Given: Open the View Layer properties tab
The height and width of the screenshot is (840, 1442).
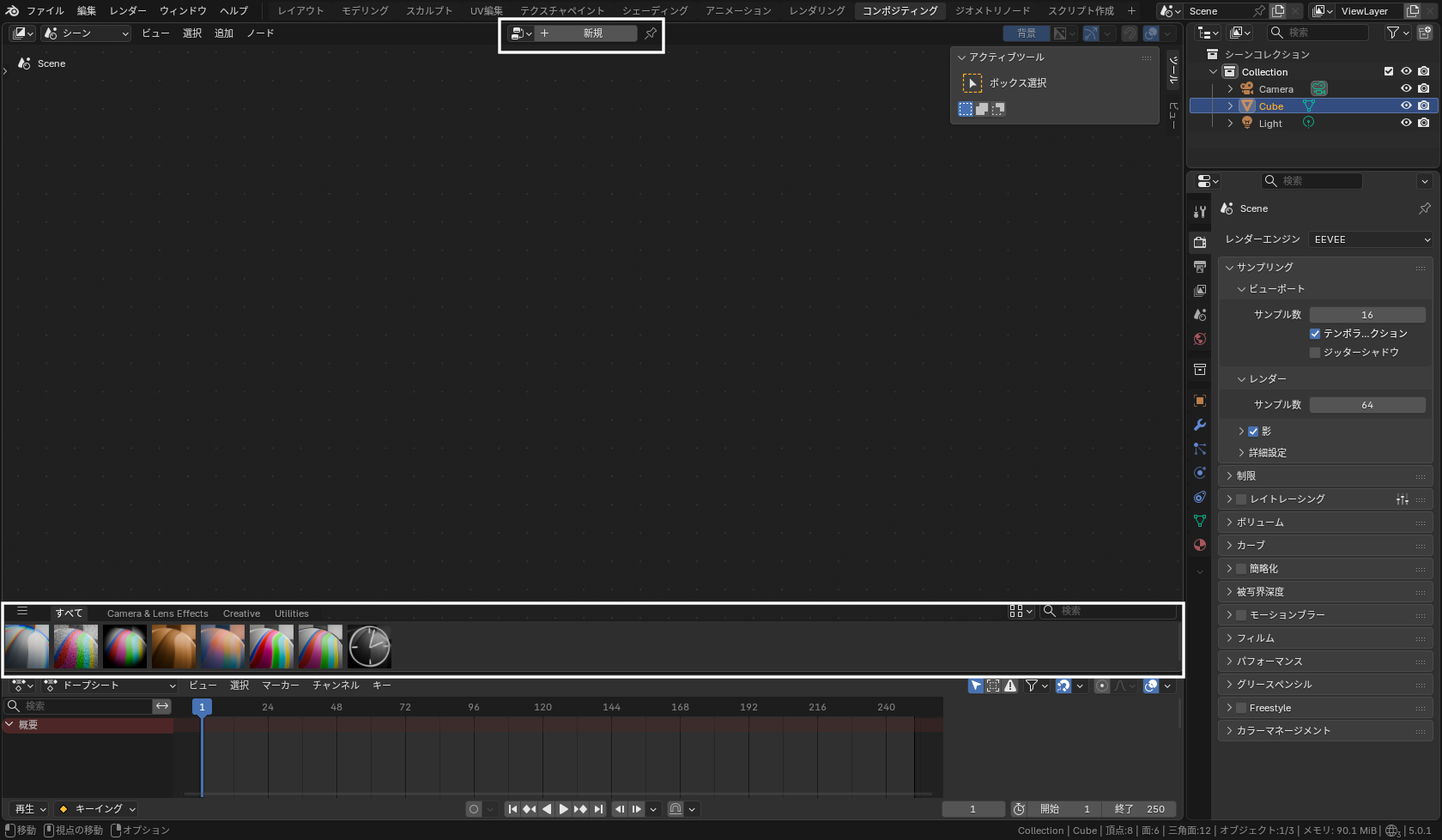Looking at the screenshot, I should (1200, 291).
